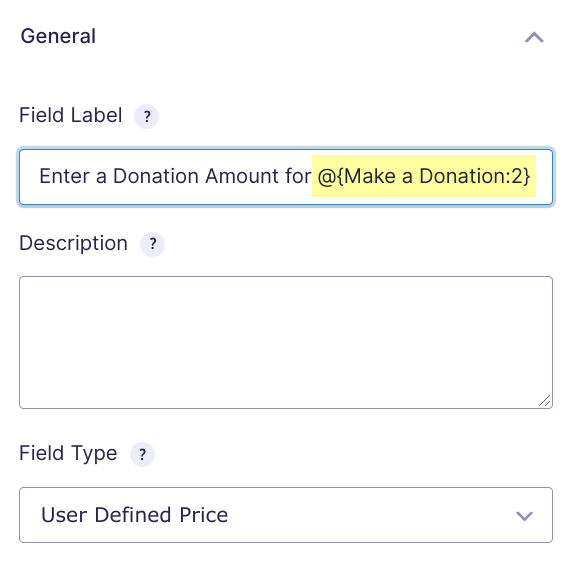
Task: Click the Description caption text
Action: [73, 243]
